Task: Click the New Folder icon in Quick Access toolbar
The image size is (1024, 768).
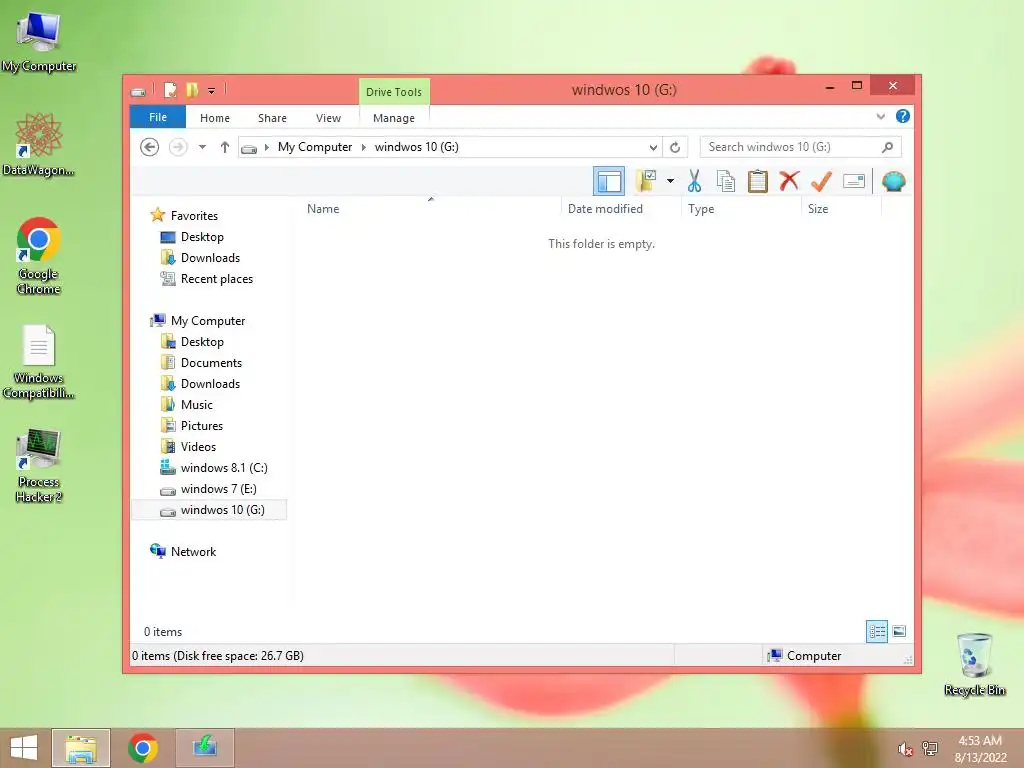Action: pos(191,90)
